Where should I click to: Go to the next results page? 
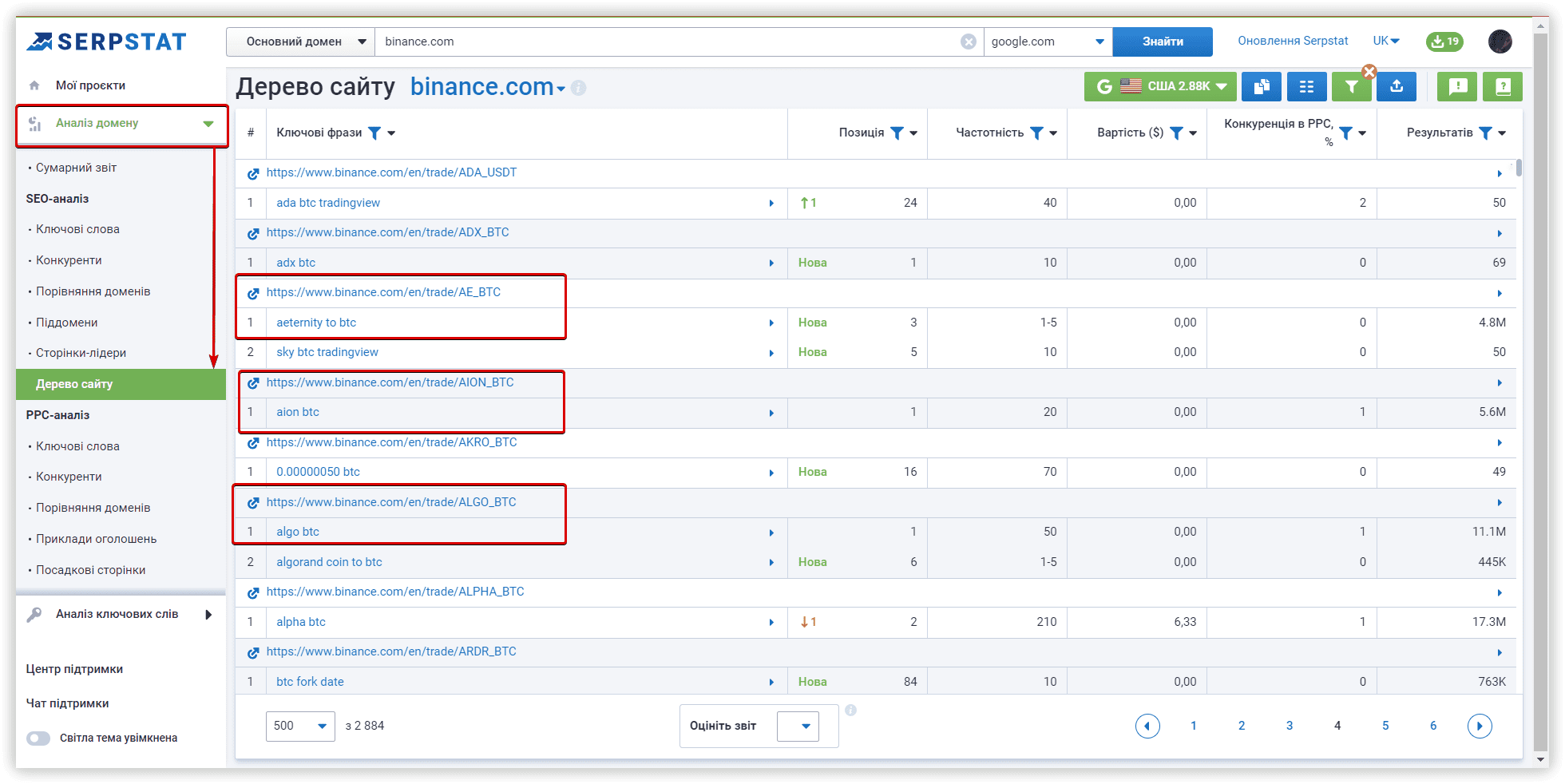tap(1480, 726)
